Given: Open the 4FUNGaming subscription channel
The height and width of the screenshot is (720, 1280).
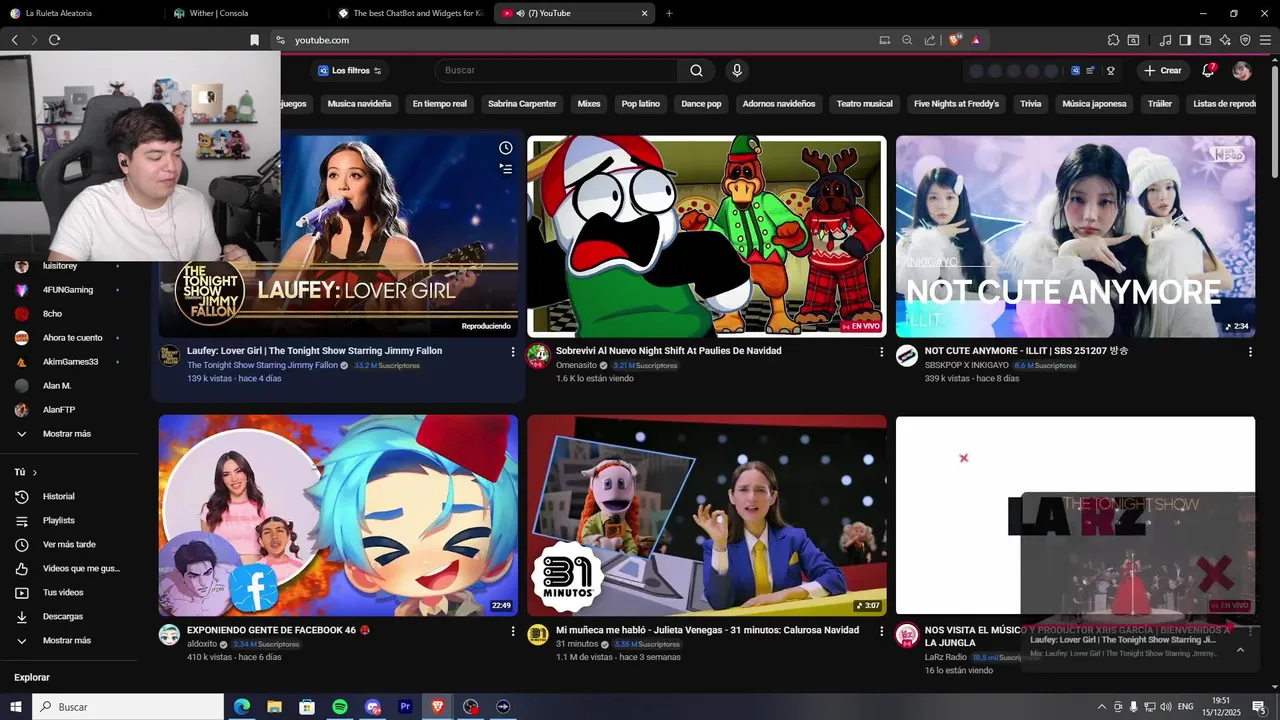Looking at the screenshot, I should coord(66,290).
